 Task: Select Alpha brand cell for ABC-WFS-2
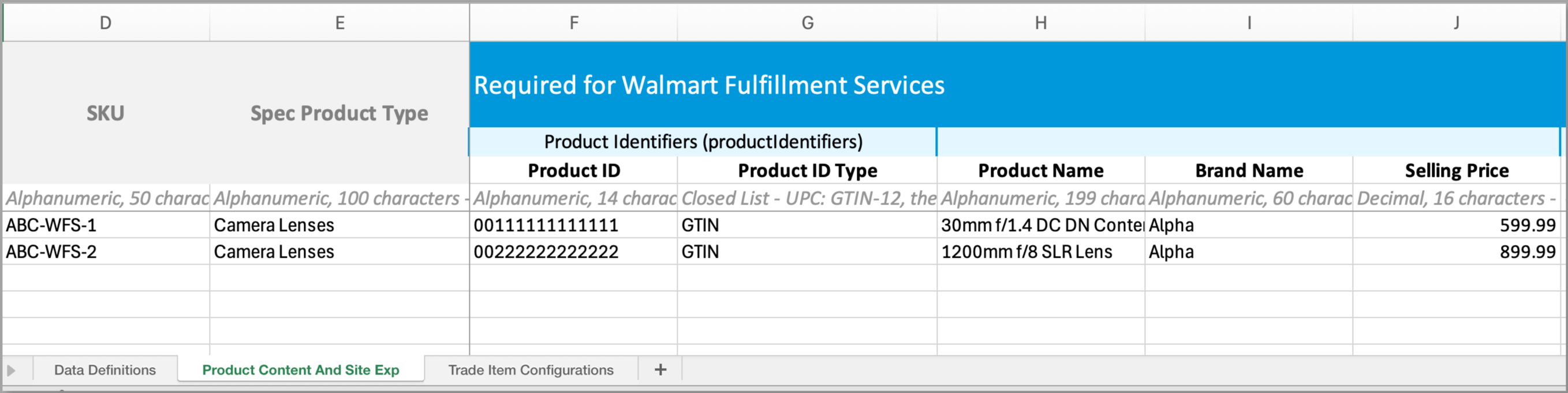(1249, 251)
